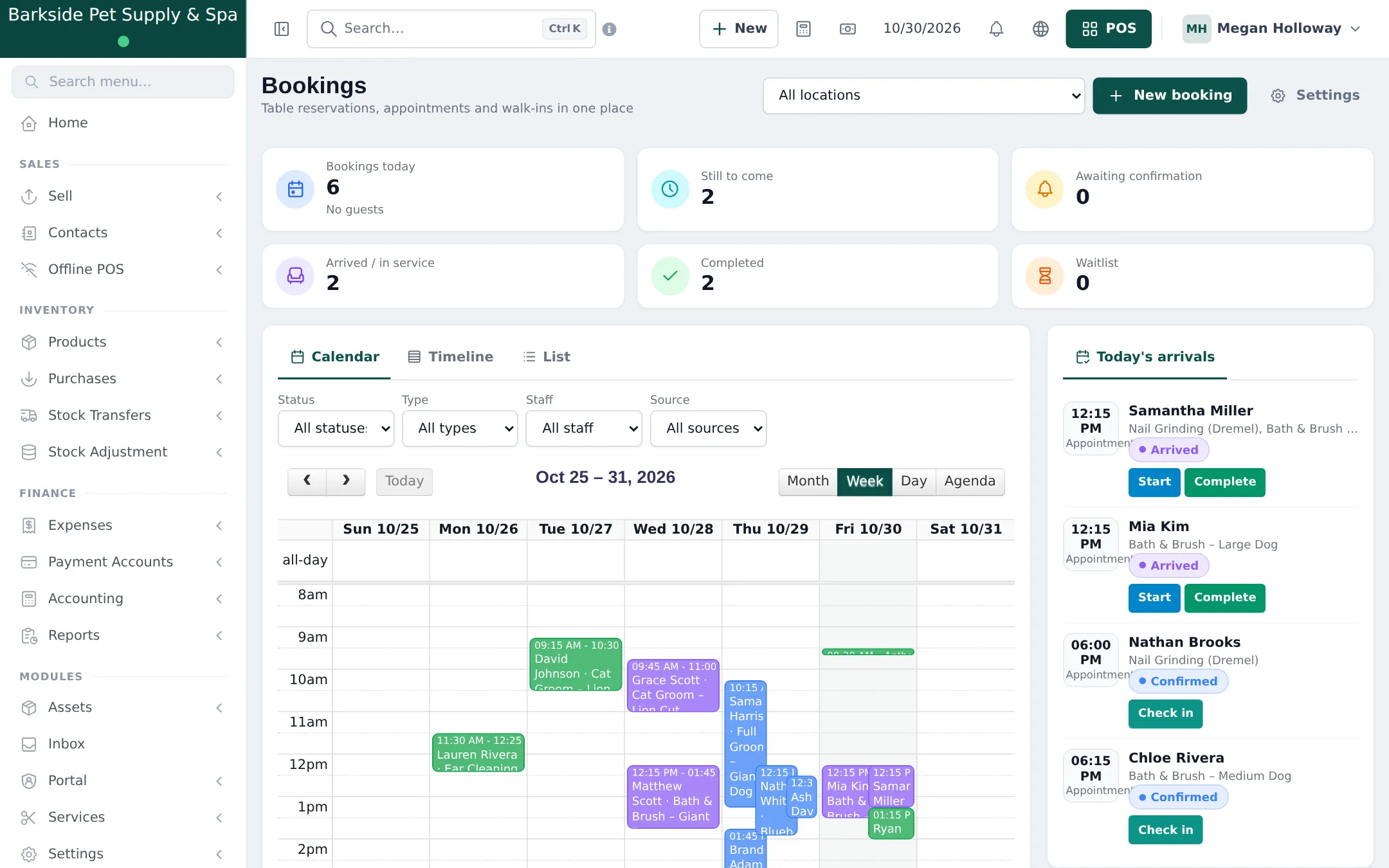1389x868 pixels.
Task: Open Megan Holloway user menu
Action: [1272, 29]
